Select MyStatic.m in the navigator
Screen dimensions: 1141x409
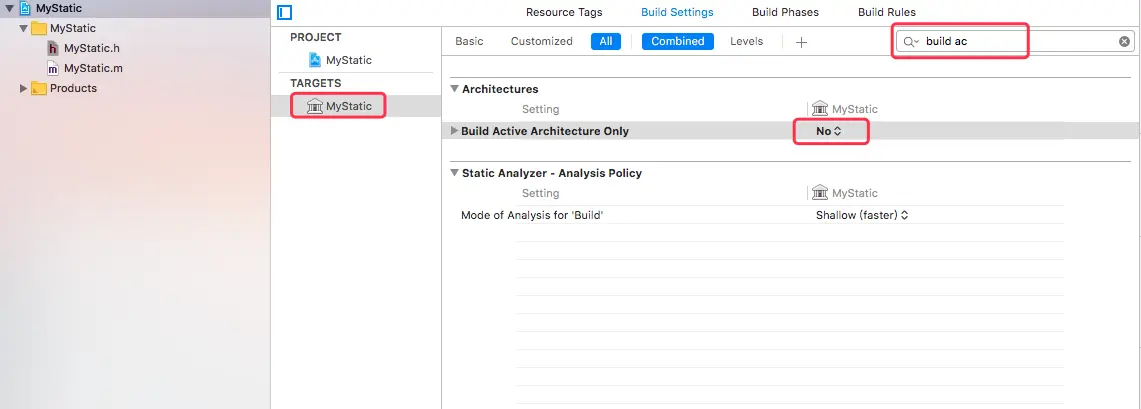click(x=93, y=68)
